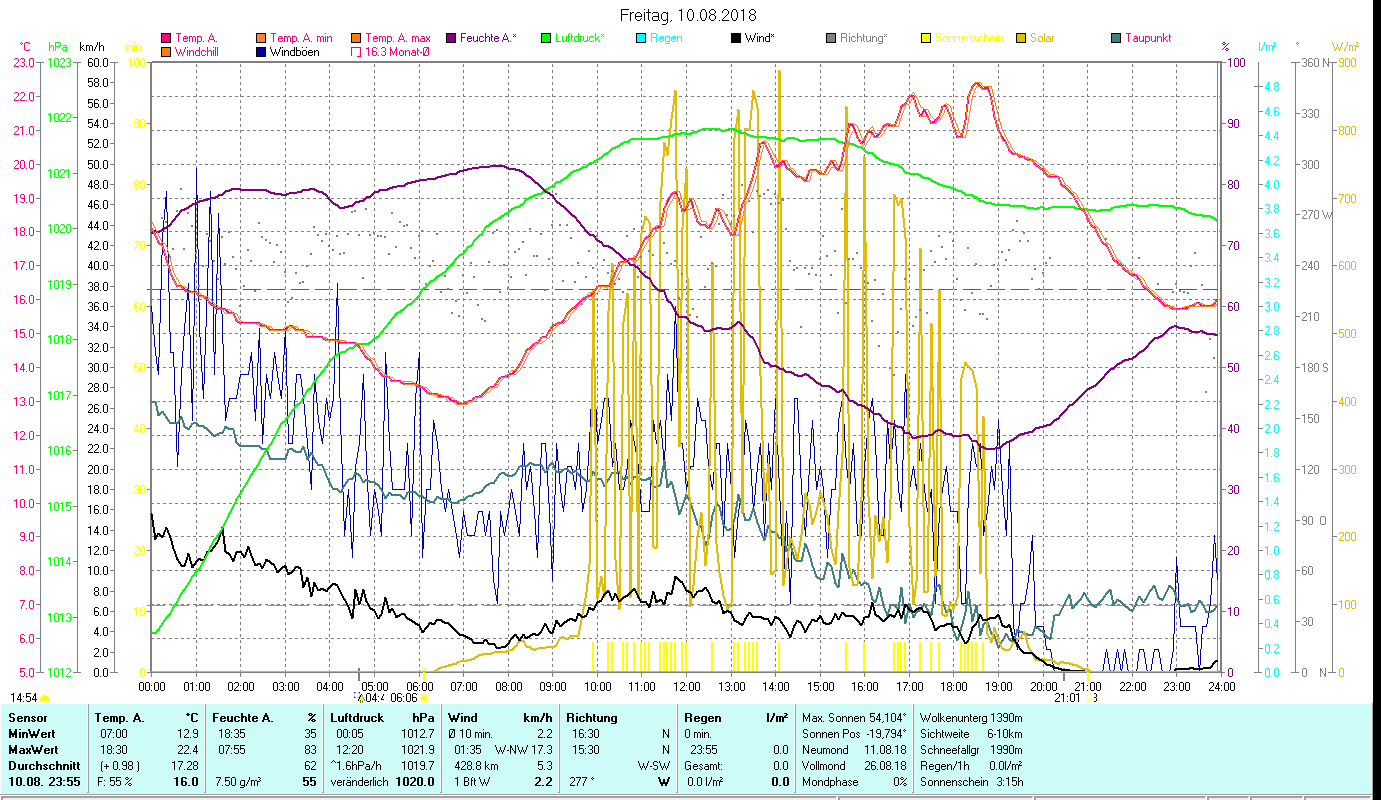This screenshot has width=1381, height=800.
Task: Select the purple Feuchte A.* legend swatch
Action: 451,38
